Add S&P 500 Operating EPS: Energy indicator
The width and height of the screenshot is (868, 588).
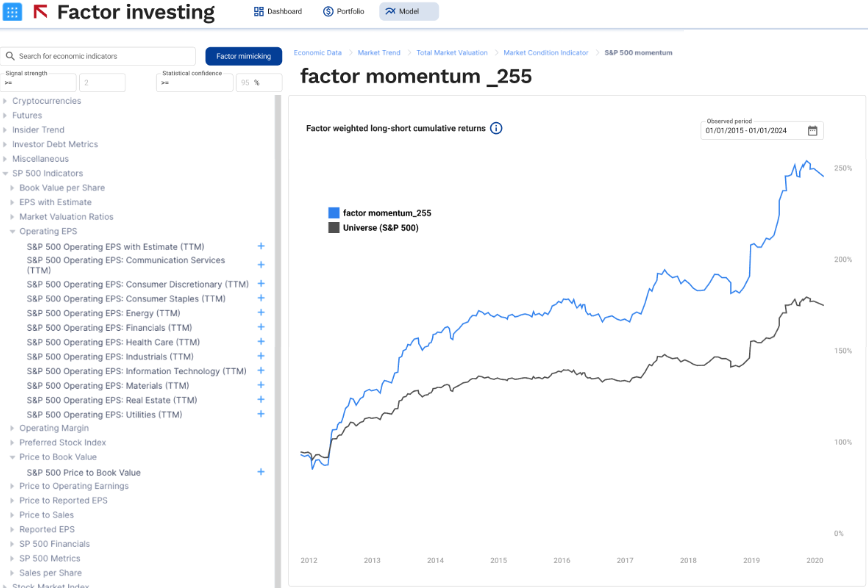click(261, 313)
